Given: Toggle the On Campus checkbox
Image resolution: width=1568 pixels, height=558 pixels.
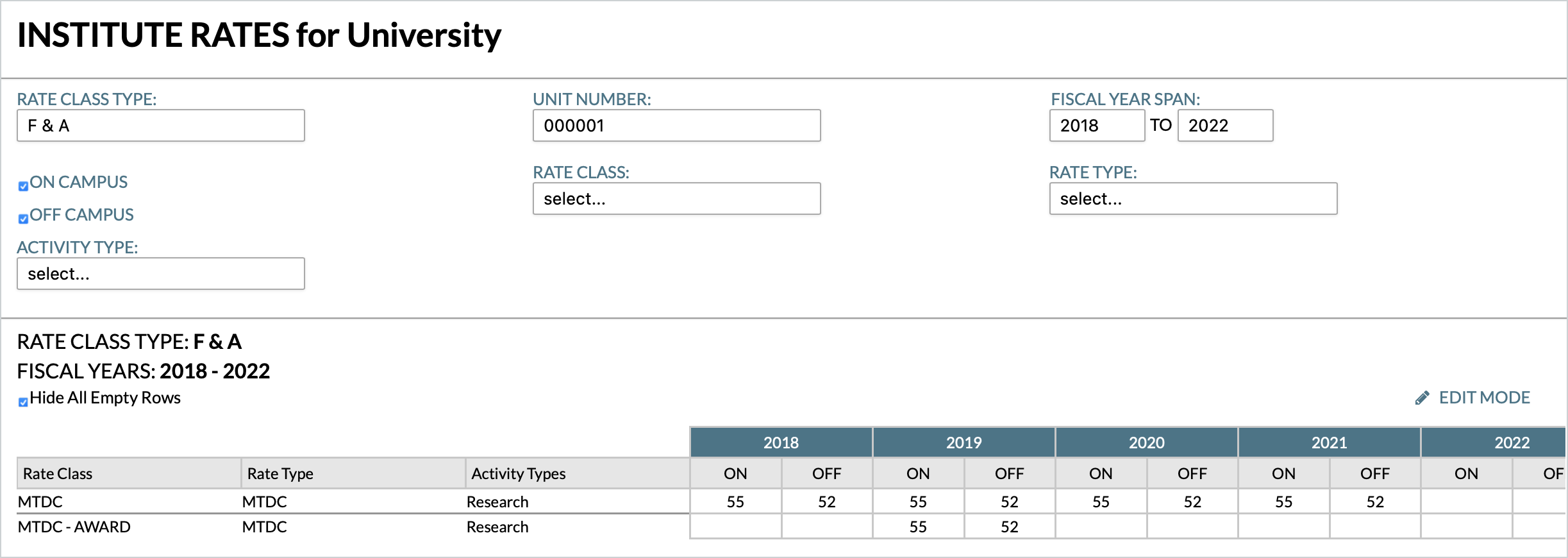Looking at the screenshot, I should point(23,186).
